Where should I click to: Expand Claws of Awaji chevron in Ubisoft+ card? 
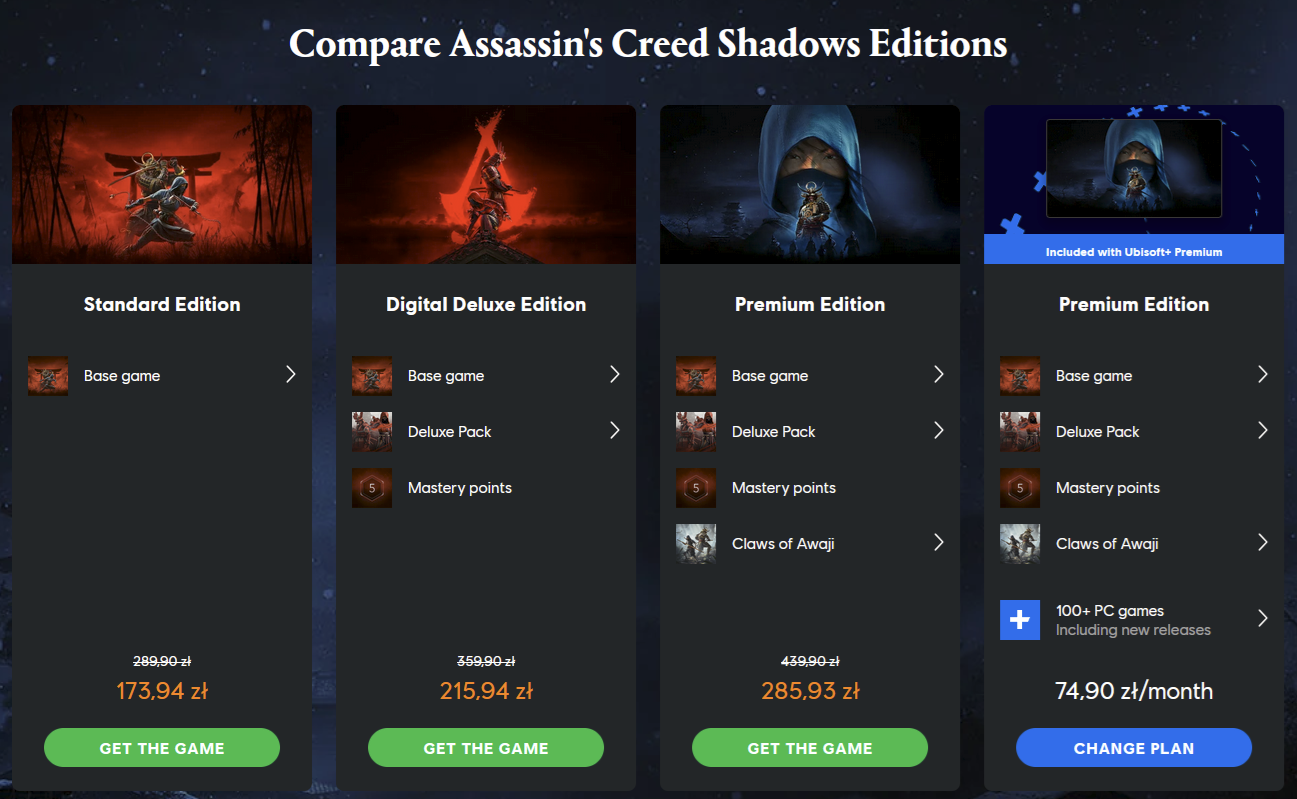pyautogui.click(x=1263, y=542)
